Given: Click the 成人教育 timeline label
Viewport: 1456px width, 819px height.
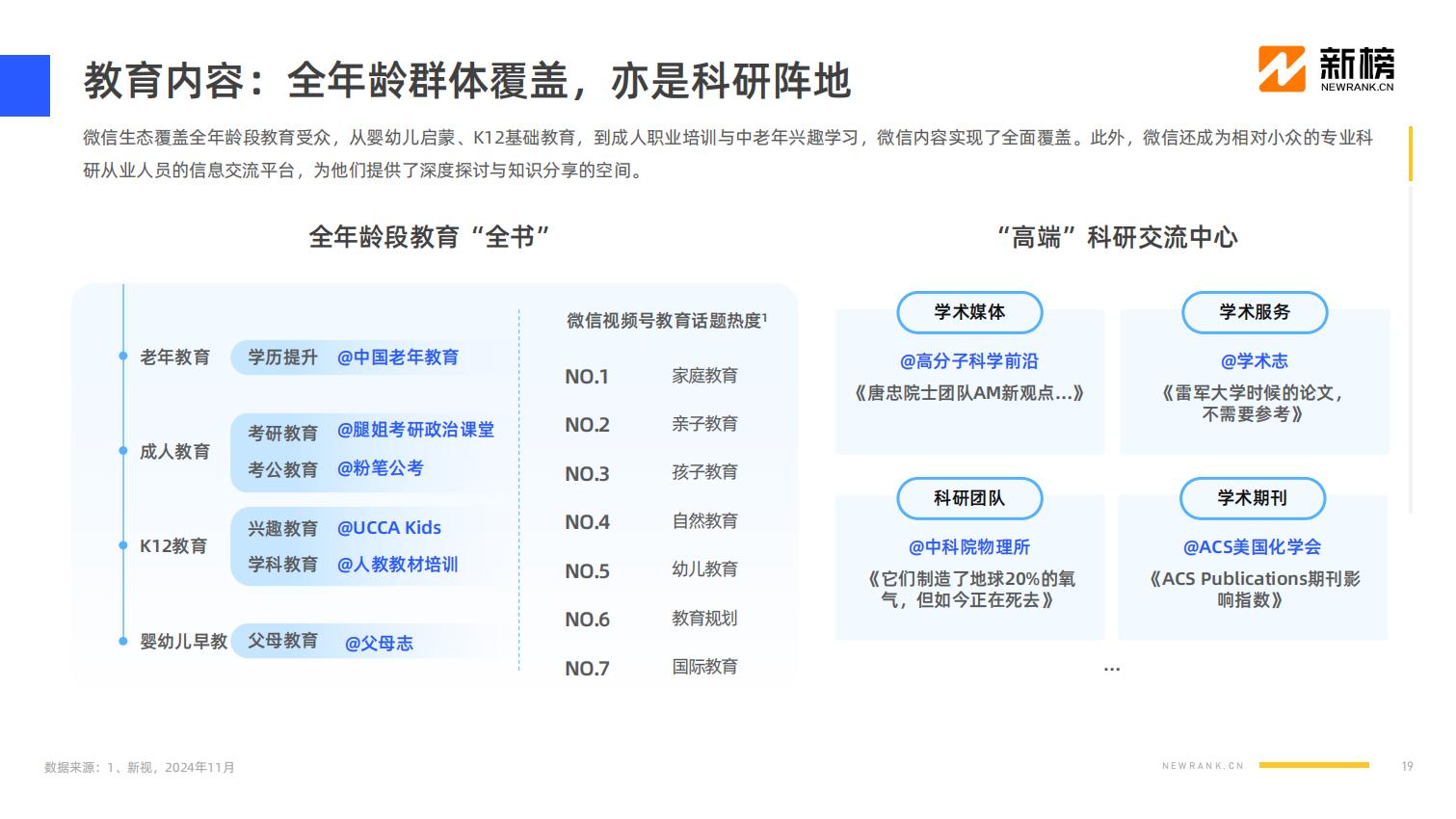Looking at the screenshot, I should point(175,452).
